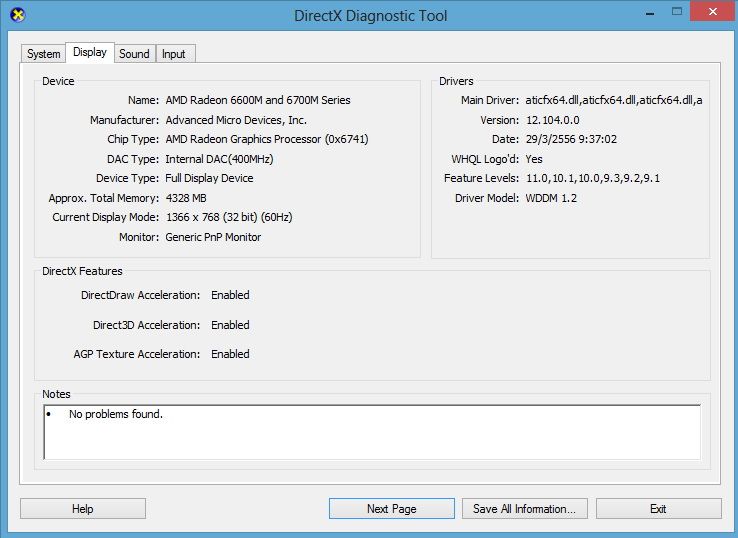Select device name 'AMD Radeon 6600M and 6700M Series'
The image size is (738, 538).
[258, 100]
